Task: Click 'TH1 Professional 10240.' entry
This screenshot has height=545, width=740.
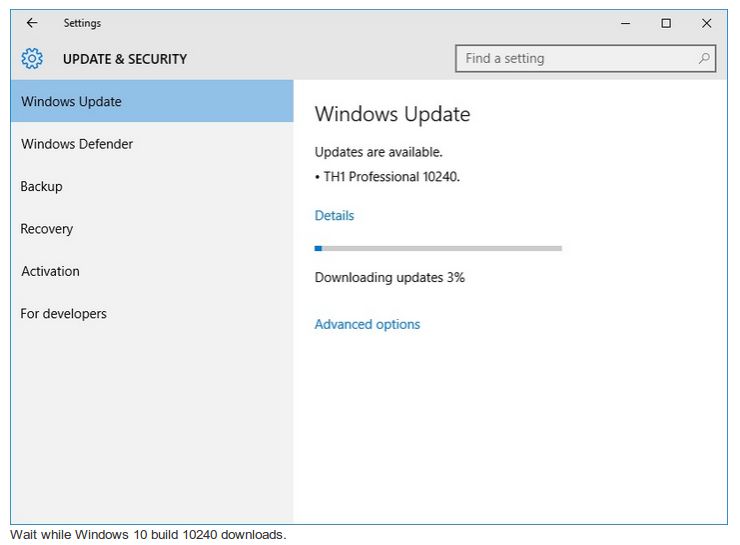Action: tap(392, 176)
